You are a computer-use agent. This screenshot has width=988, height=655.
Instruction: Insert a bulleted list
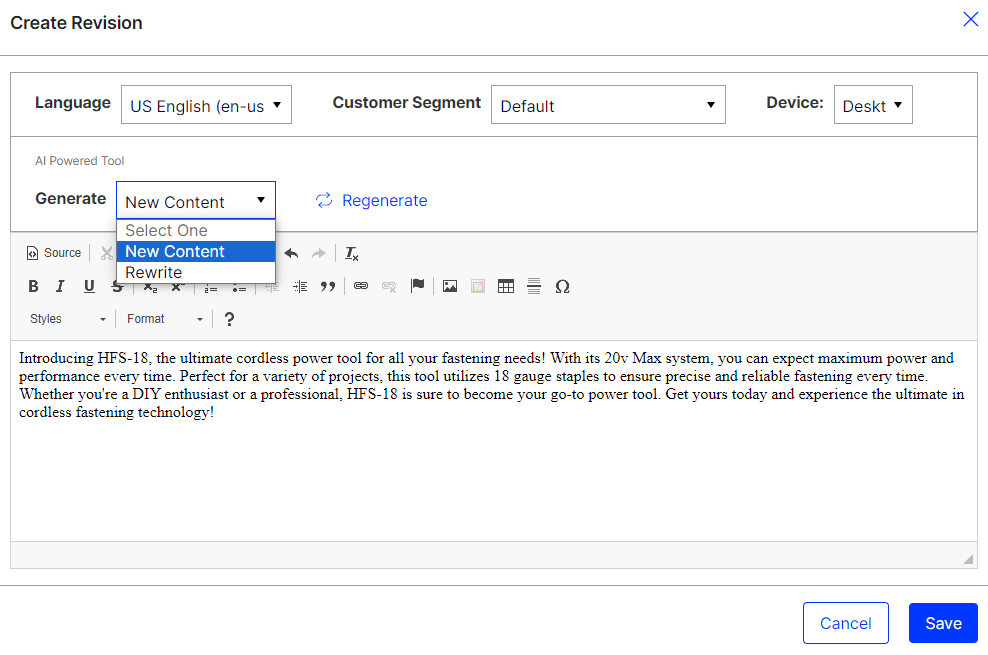[239, 288]
